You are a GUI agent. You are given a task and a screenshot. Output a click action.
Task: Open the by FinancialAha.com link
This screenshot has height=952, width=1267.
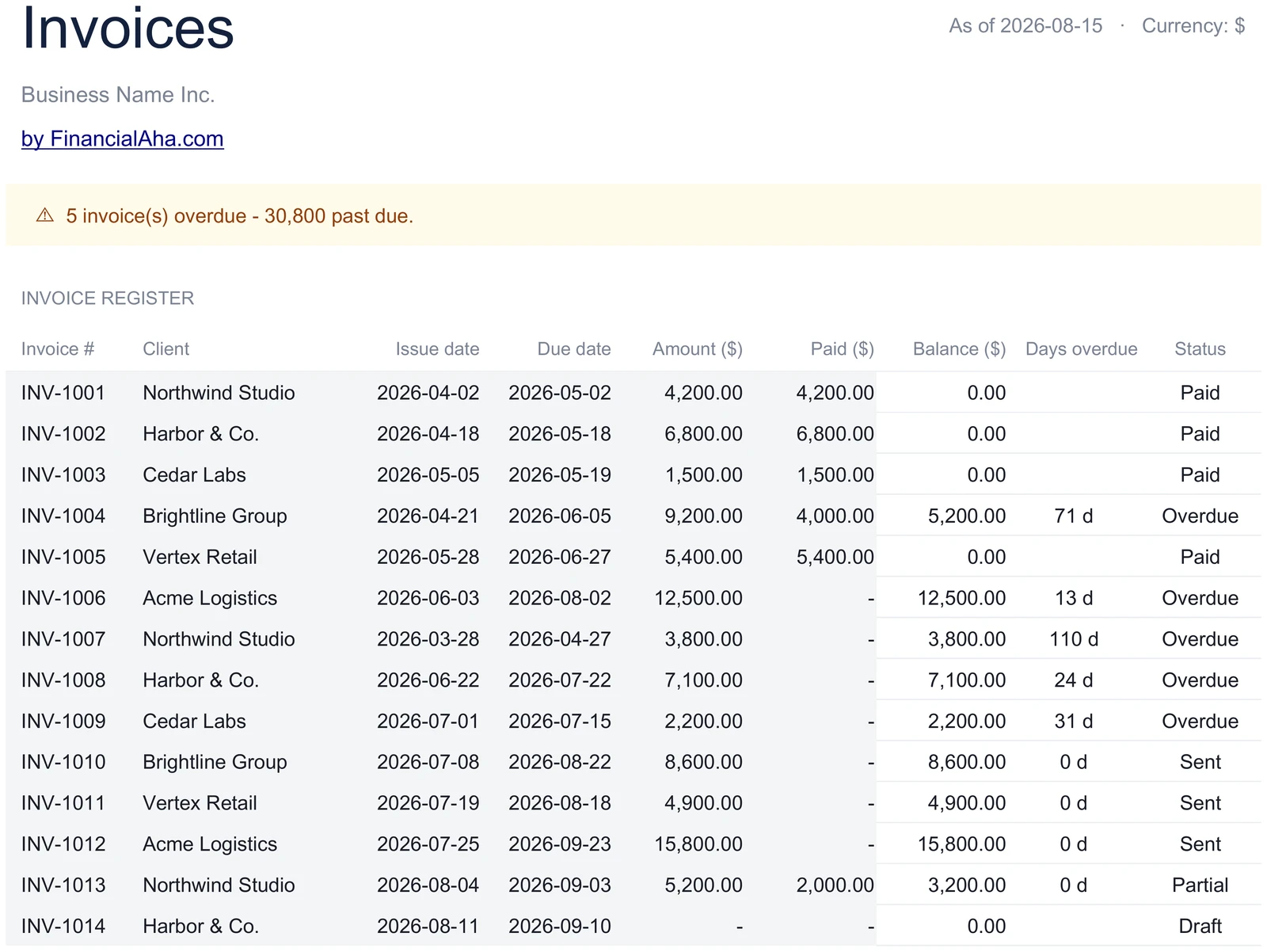coord(122,139)
